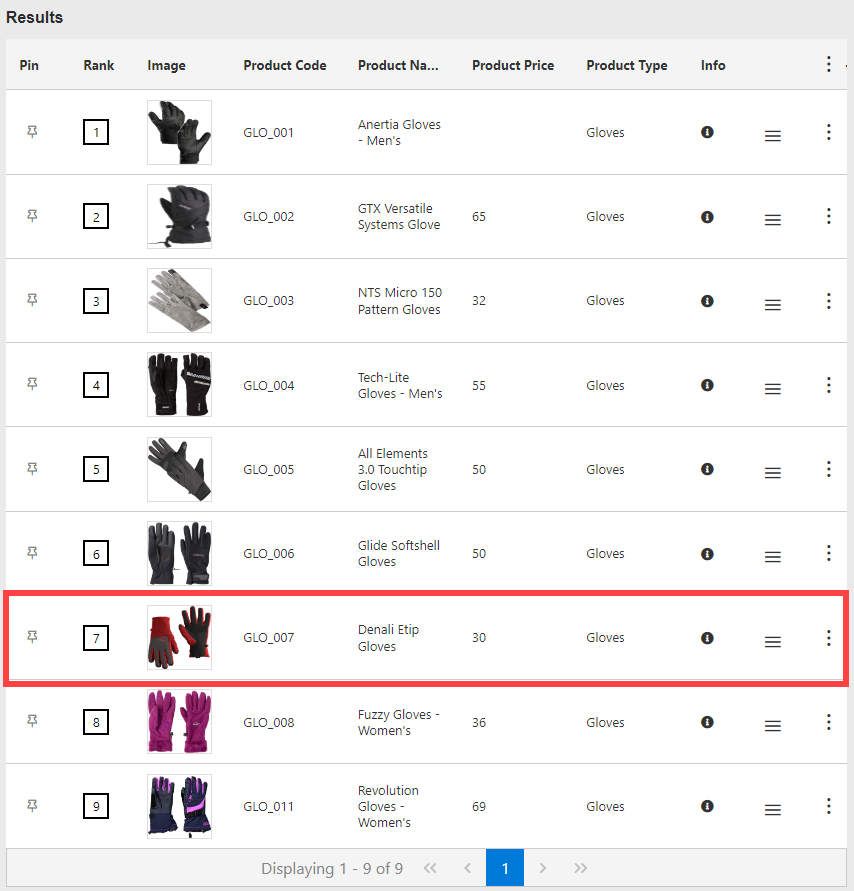The width and height of the screenshot is (854, 891).
Task: Open info for GTX Versatile Systems Glove
Action: (x=707, y=216)
